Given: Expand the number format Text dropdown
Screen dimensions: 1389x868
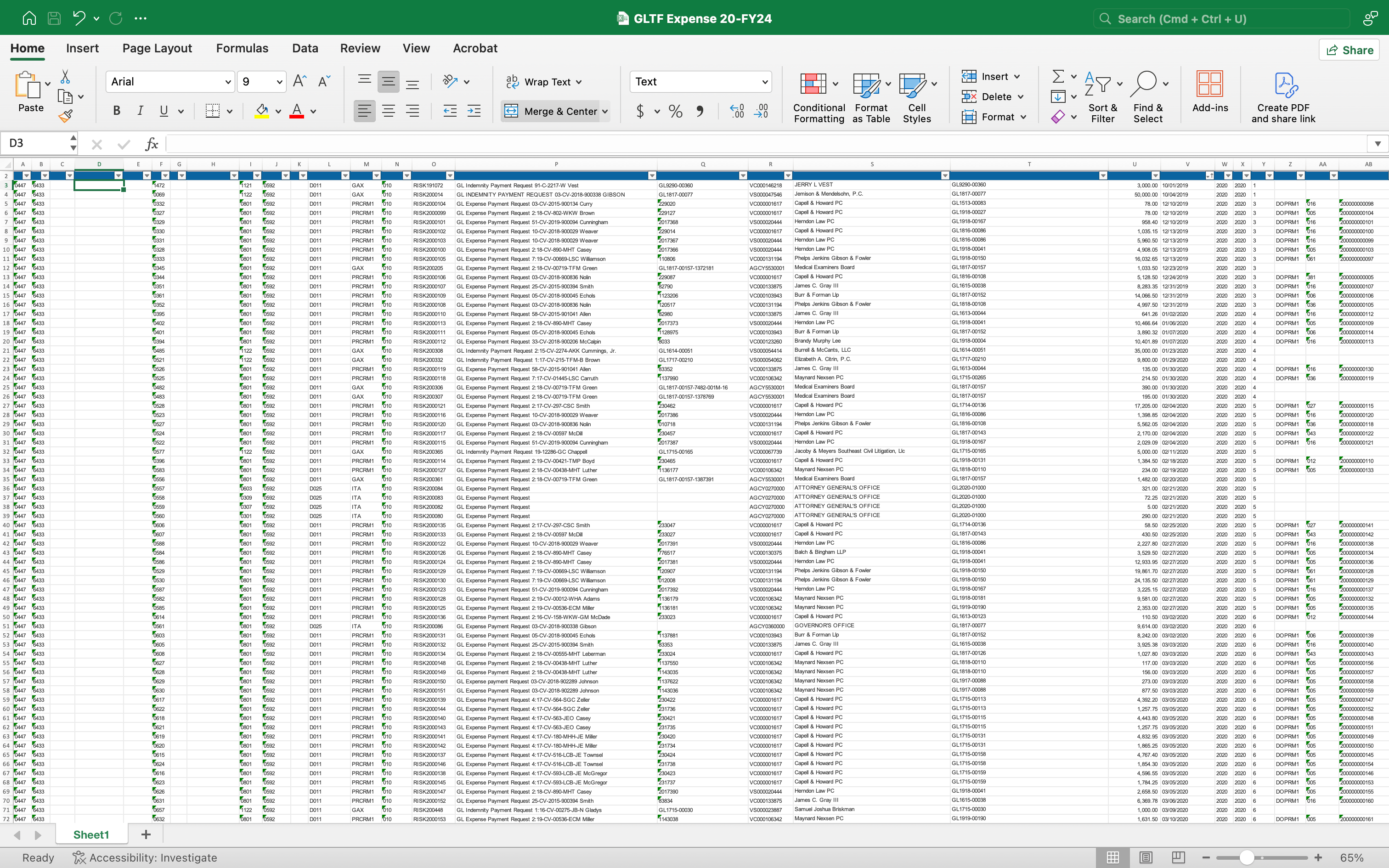Looking at the screenshot, I should coord(764,82).
